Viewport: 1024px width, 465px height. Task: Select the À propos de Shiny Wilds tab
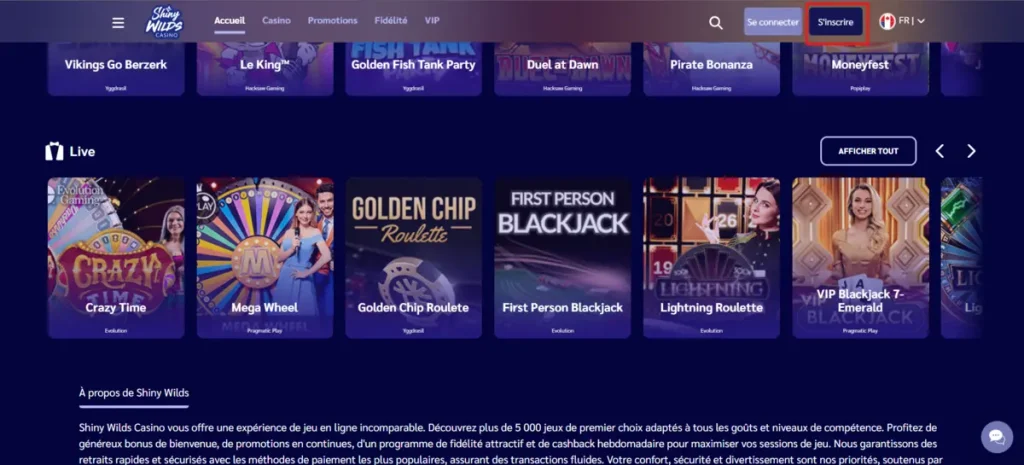click(134, 393)
